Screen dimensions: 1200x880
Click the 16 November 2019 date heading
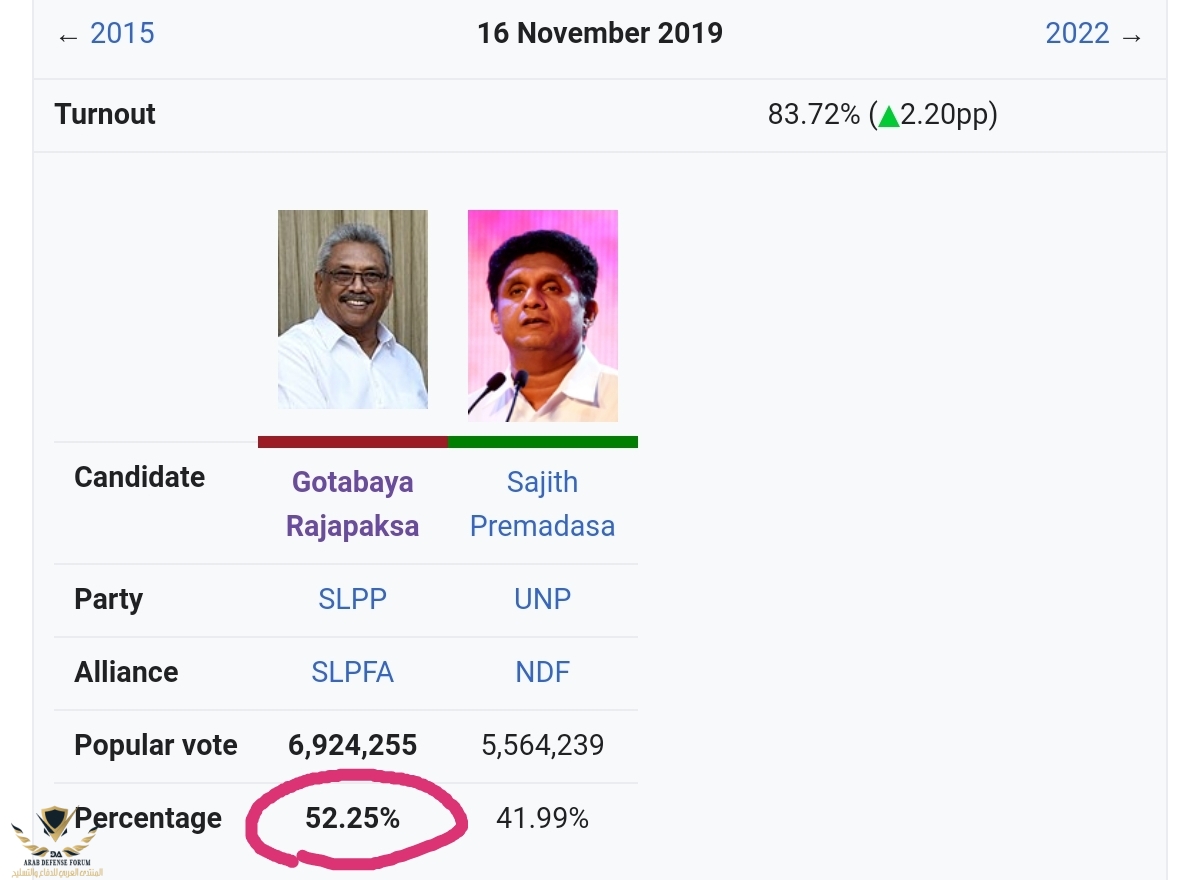tap(600, 33)
